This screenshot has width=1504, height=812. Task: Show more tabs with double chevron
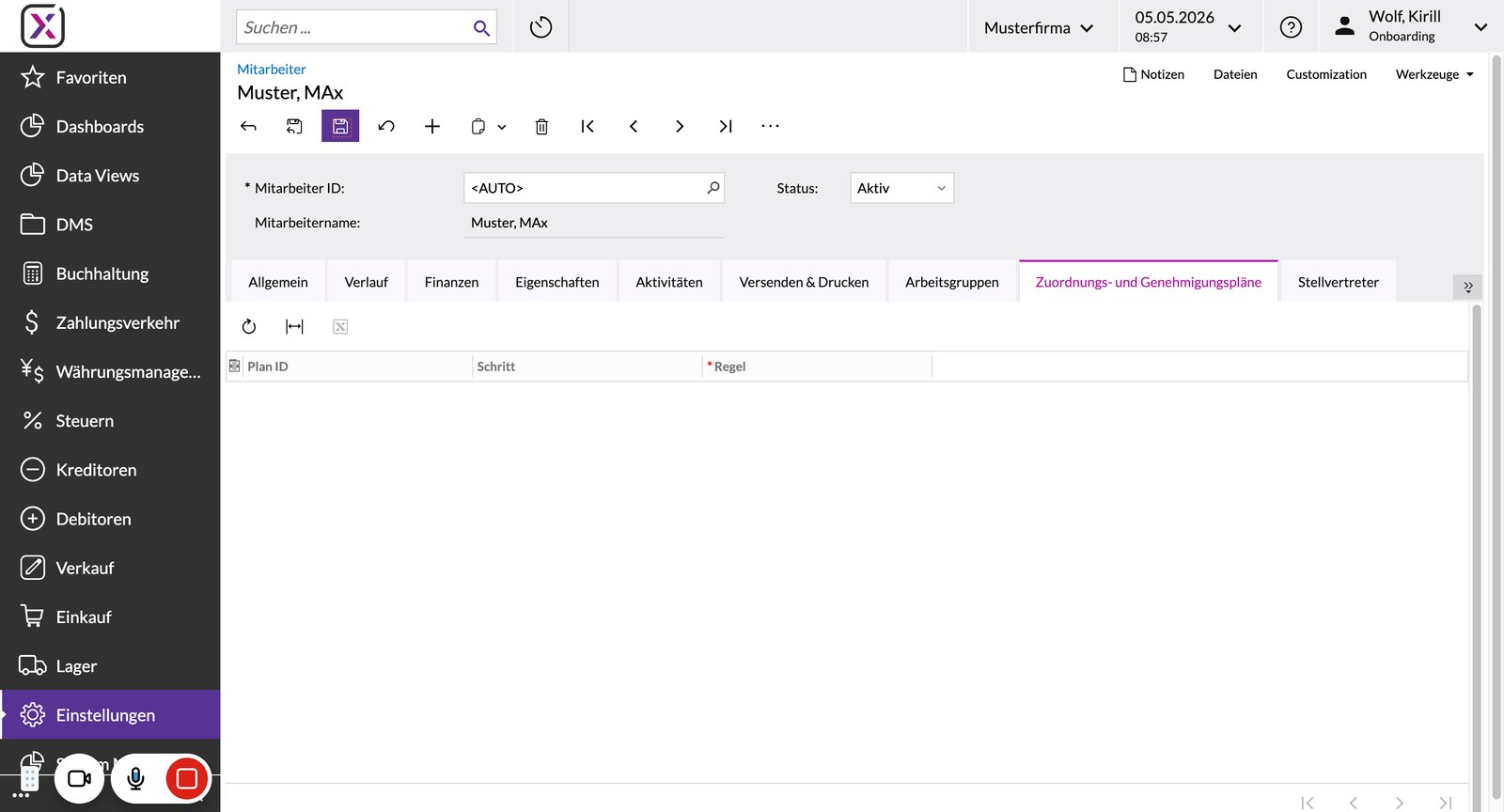[x=1468, y=287]
